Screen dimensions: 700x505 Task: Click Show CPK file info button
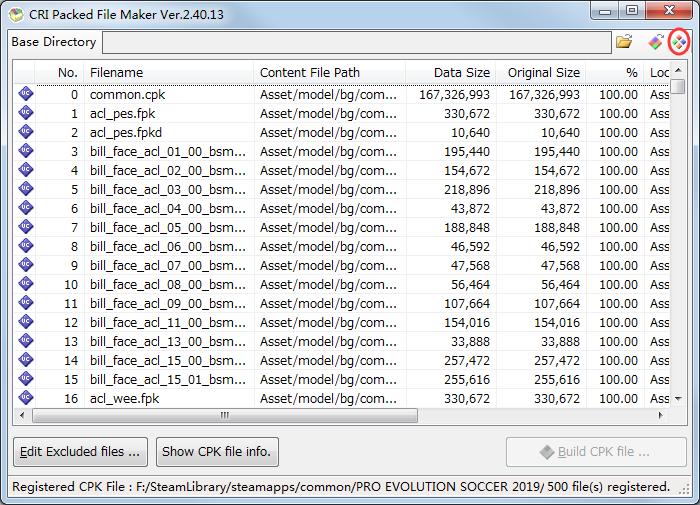pos(217,452)
